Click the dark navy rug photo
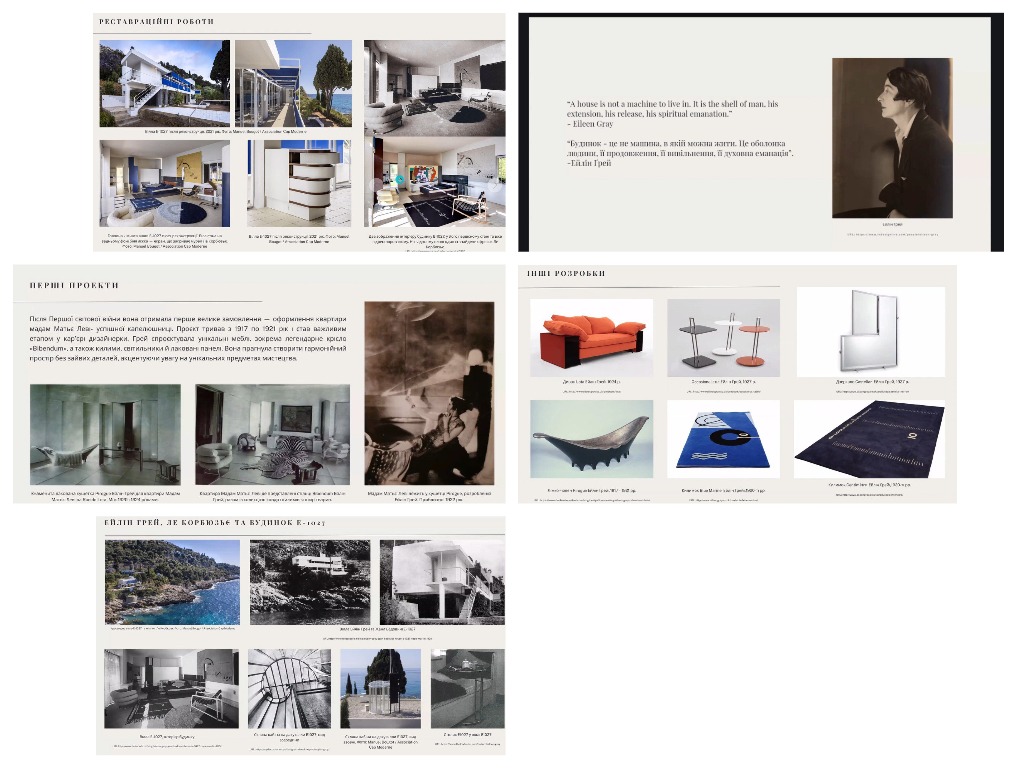The width and height of the screenshot is (1024, 768). coord(870,439)
